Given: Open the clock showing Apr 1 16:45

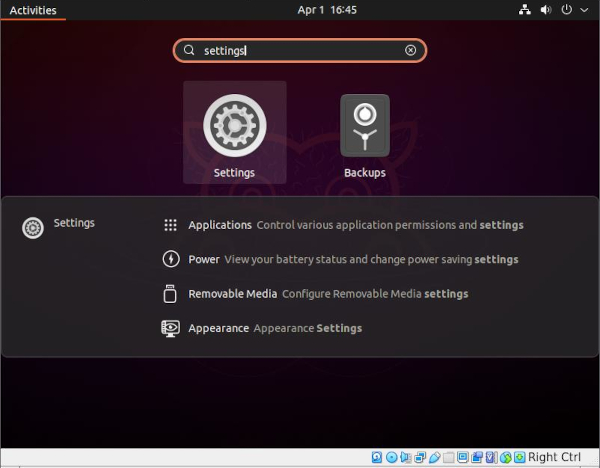Looking at the screenshot, I should point(327,10).
